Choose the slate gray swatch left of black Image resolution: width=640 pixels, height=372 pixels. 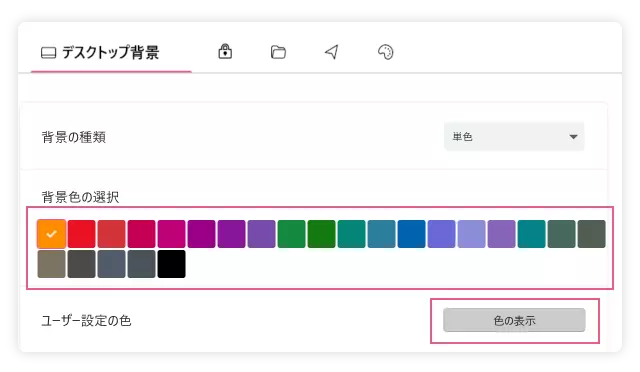(x=142, y=264)
